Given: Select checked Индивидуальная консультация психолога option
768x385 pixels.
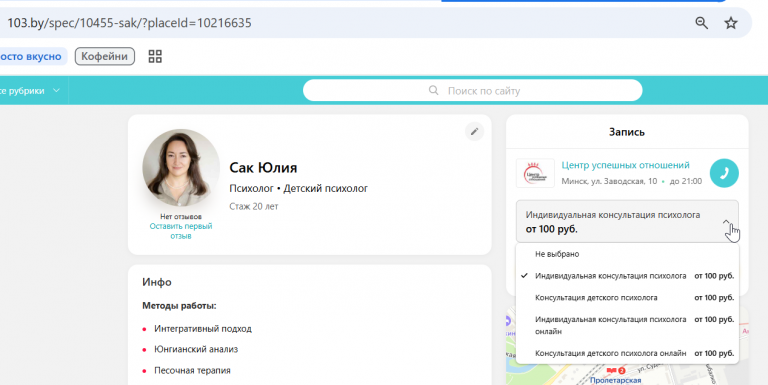Looking at the screenshot, I should coord(627,276).
